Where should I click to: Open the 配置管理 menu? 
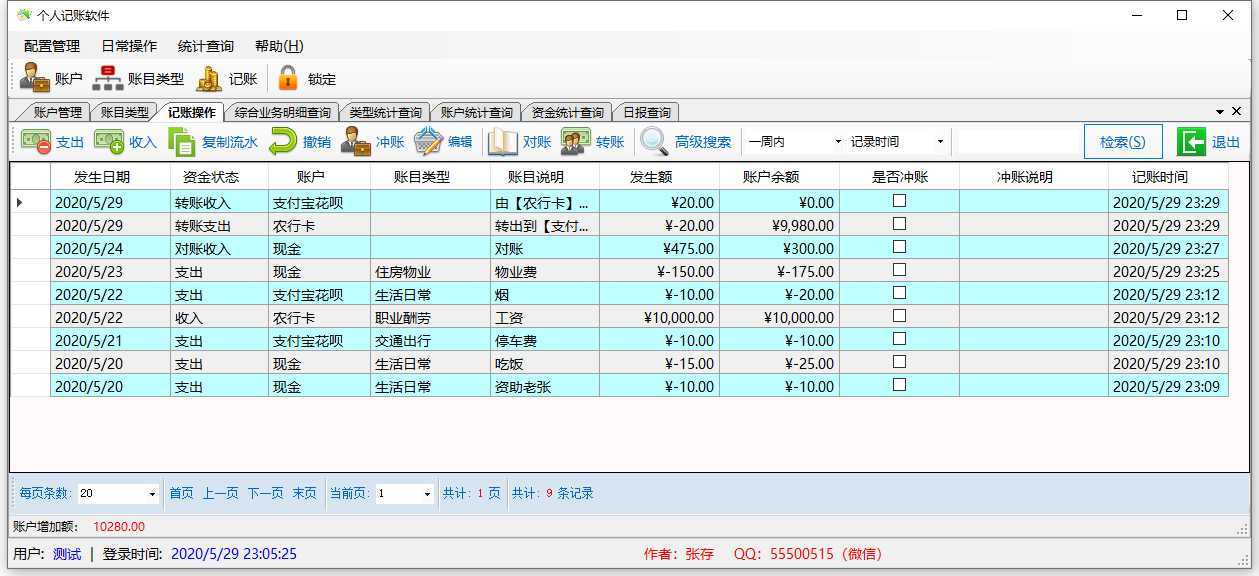[52, 46]
